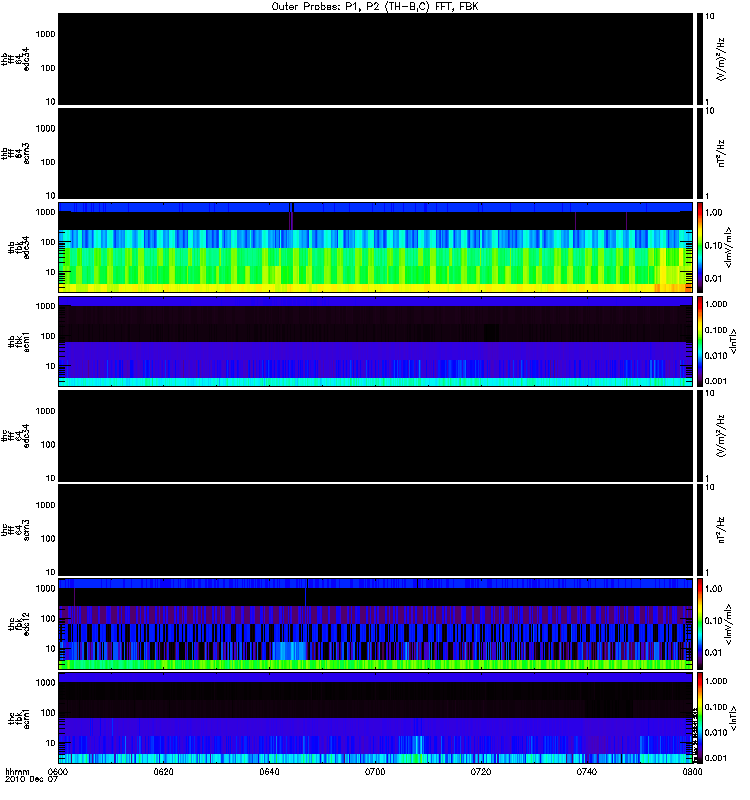Viewport: 750px width, 800px height.
Task: Click the thc fbk edc12 axis label
Action: tap(19, 624)
